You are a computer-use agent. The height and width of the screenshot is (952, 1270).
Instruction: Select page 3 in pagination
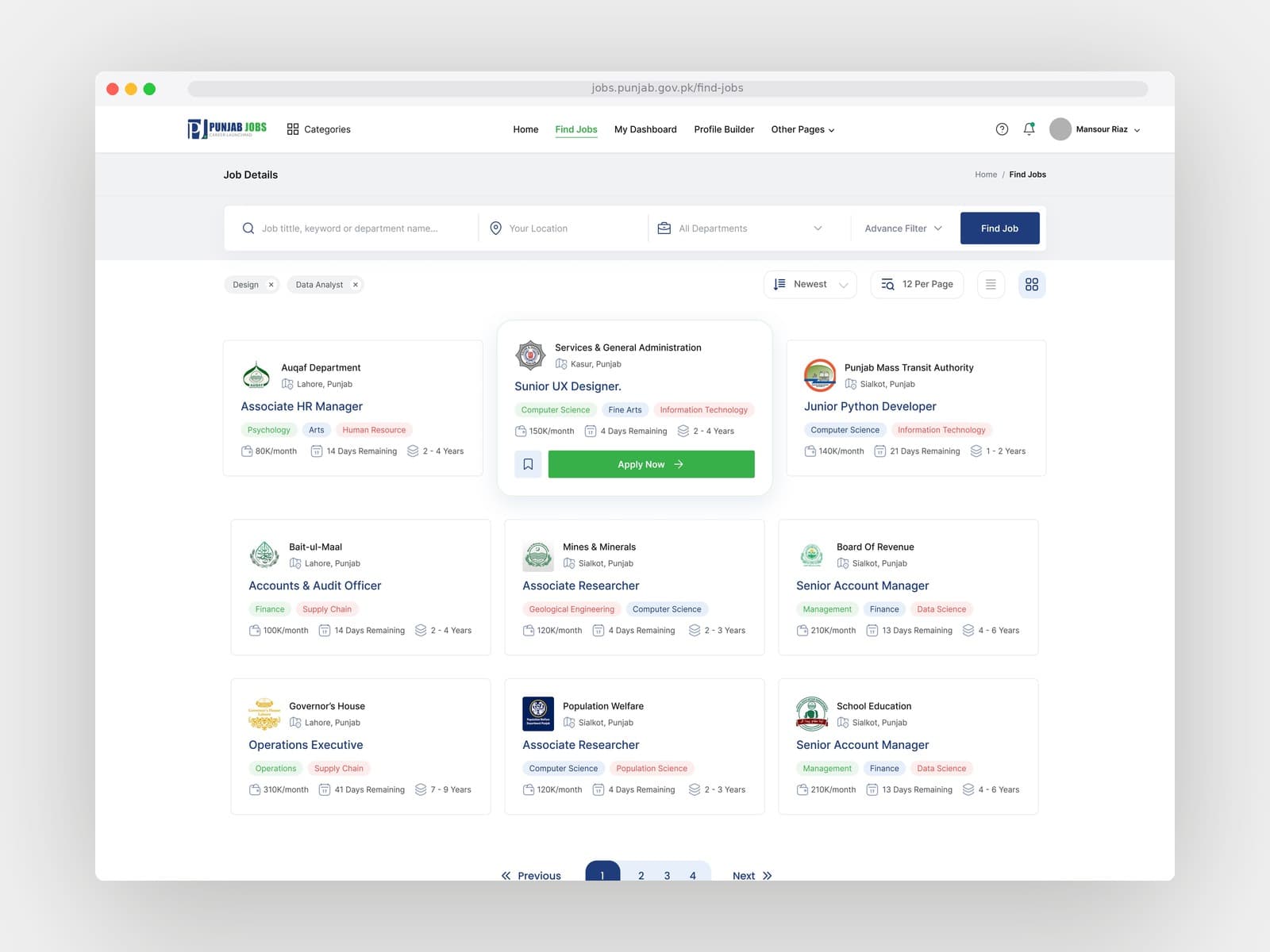pos(667,875)
